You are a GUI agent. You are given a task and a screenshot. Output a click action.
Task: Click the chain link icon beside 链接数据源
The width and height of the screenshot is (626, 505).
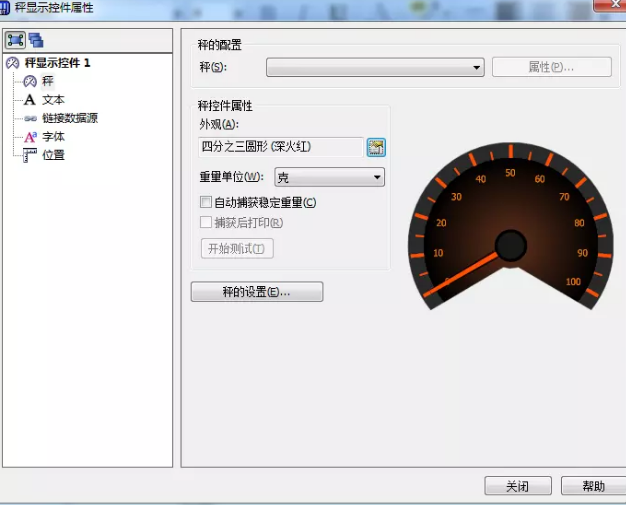(x=30, y=118)
